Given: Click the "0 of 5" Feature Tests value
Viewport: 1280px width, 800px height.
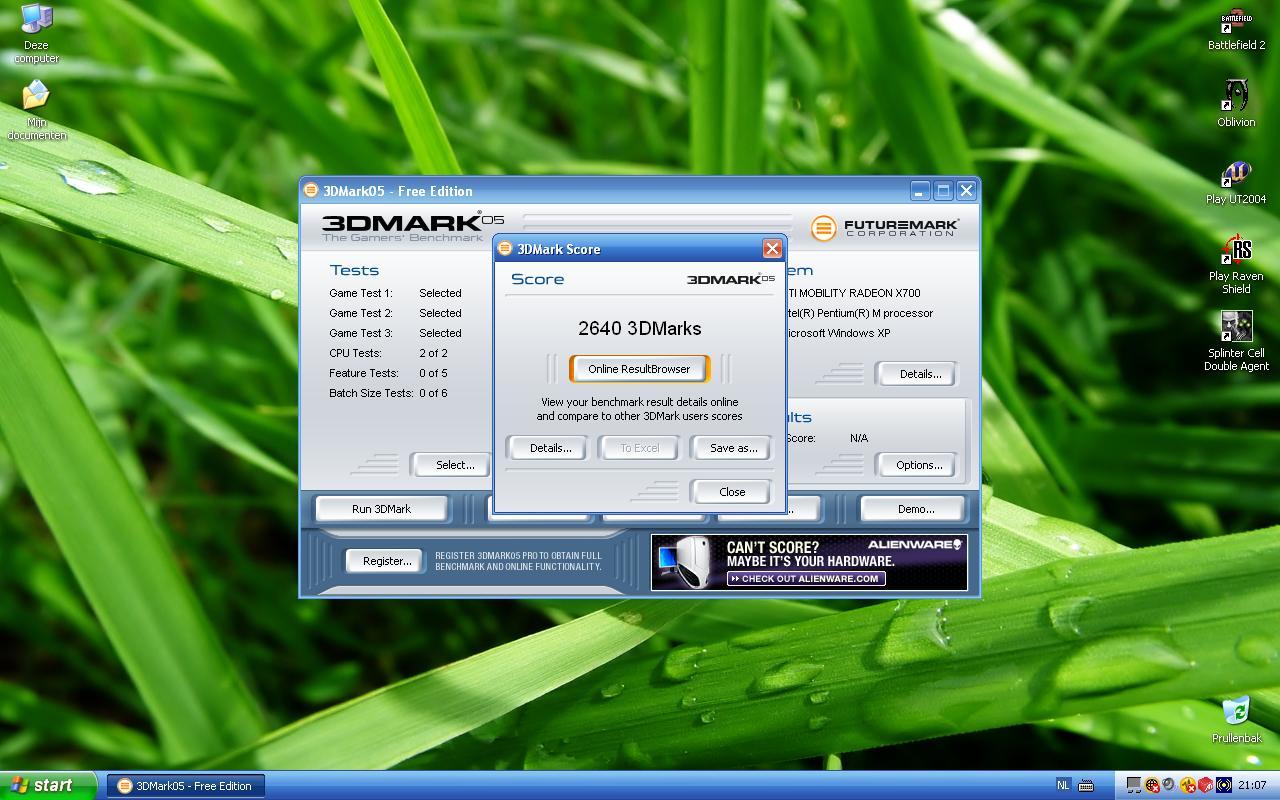Looking at the screenshot, I should point(433,373).
